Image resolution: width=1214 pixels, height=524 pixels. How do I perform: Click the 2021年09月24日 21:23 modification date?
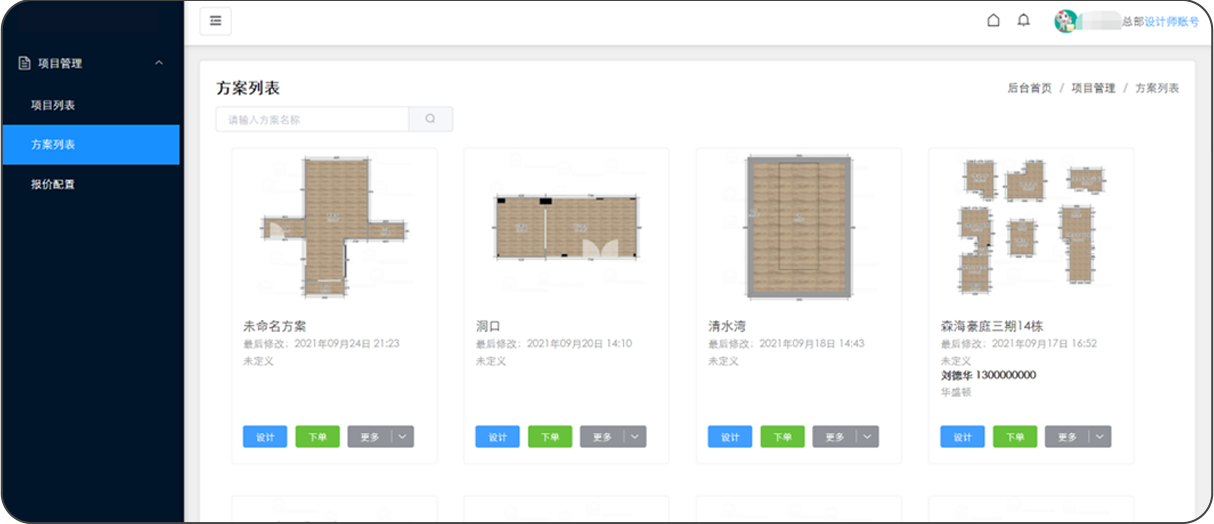[346, 343]
